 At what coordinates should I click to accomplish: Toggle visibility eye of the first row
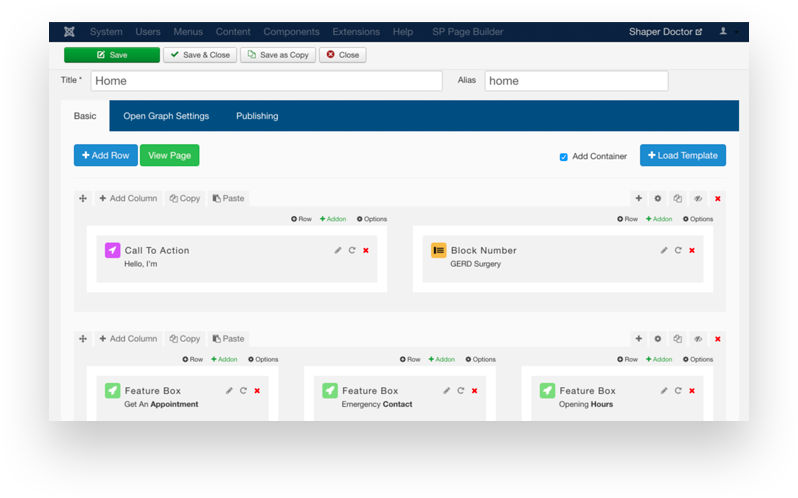[698, 198]
